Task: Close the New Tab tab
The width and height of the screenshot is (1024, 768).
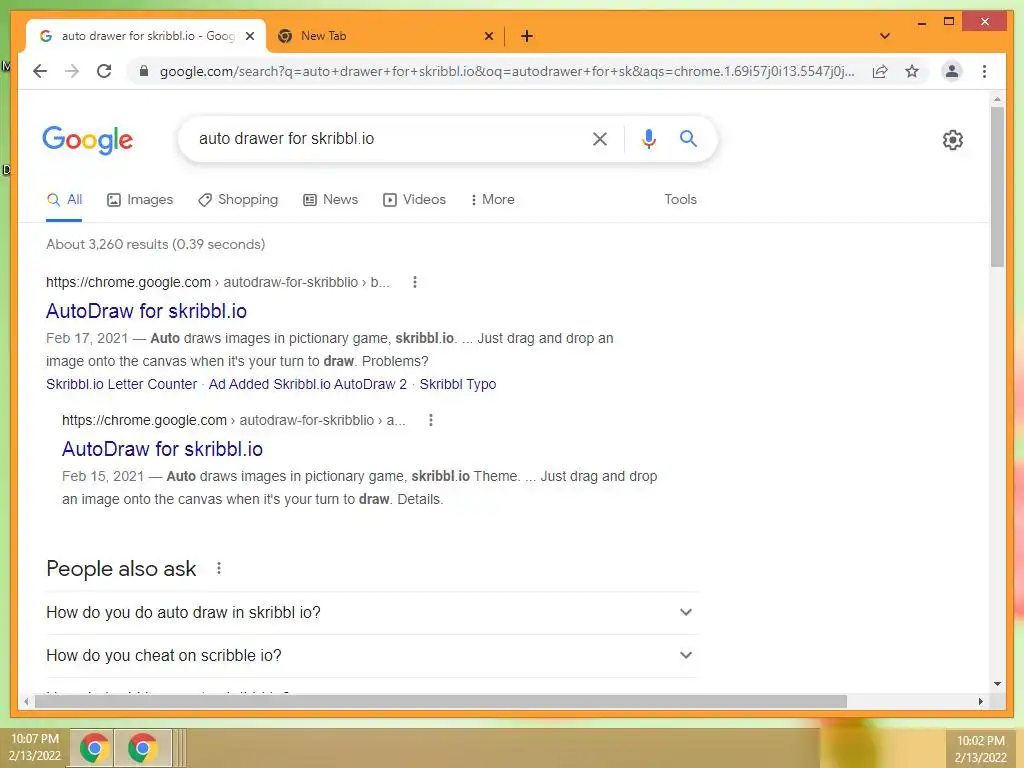Action: pyautogui.click(x=488, y=36)
